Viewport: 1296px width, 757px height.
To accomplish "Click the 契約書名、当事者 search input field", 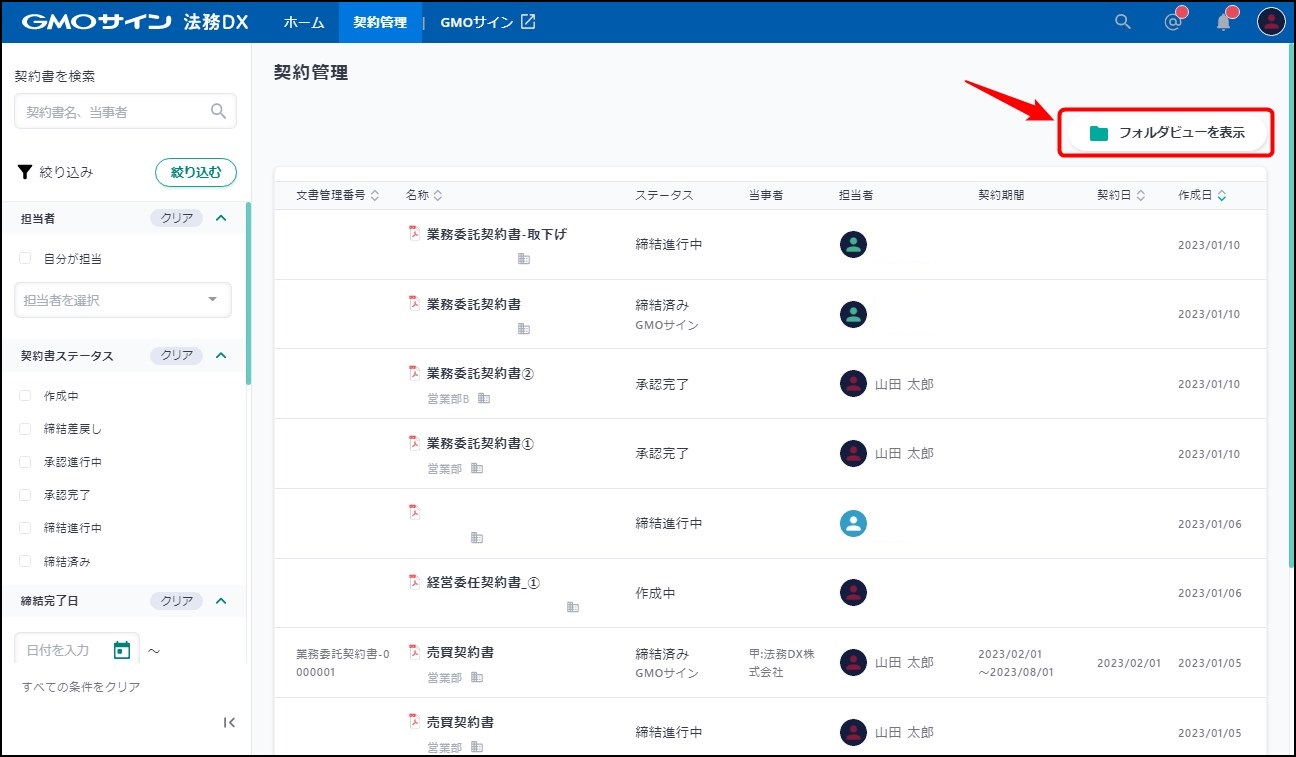I will (112, 112).
